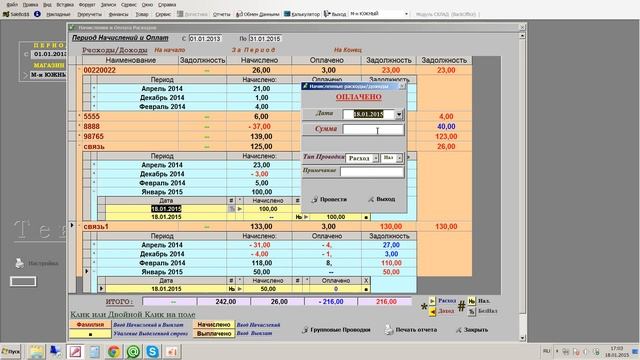This screenshot has height=360, width=640.
Task: Open the green @ mail agent taskbar icon
Action: click(x=133, y=351)
